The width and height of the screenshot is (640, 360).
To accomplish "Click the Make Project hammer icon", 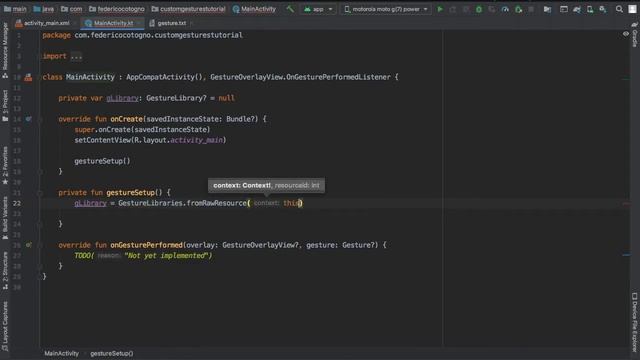I will [290, 9].
